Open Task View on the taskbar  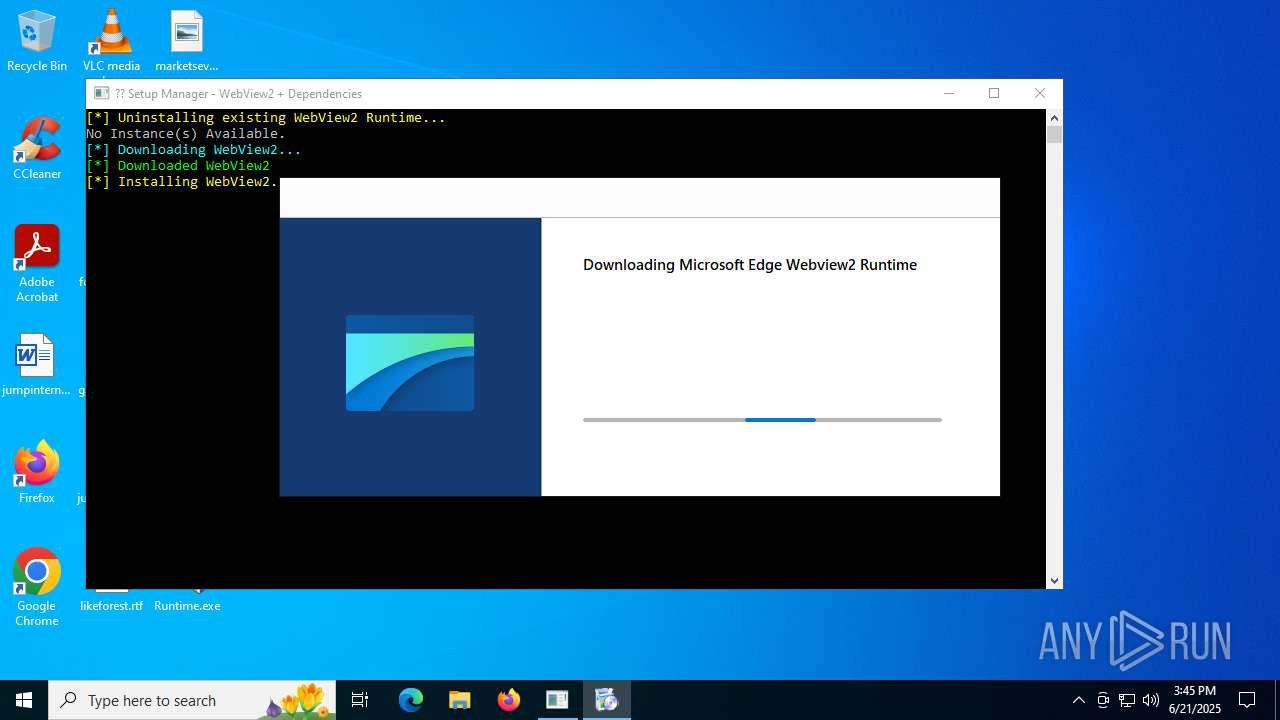click(360, 700)
